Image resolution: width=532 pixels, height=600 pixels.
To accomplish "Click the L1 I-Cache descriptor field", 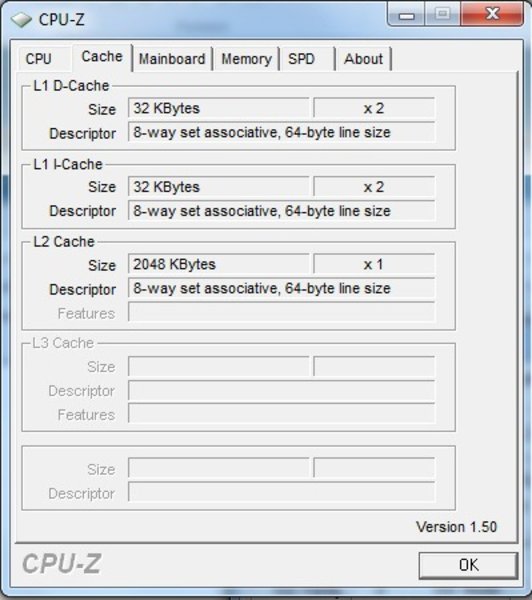I will (x=282, y=211).
